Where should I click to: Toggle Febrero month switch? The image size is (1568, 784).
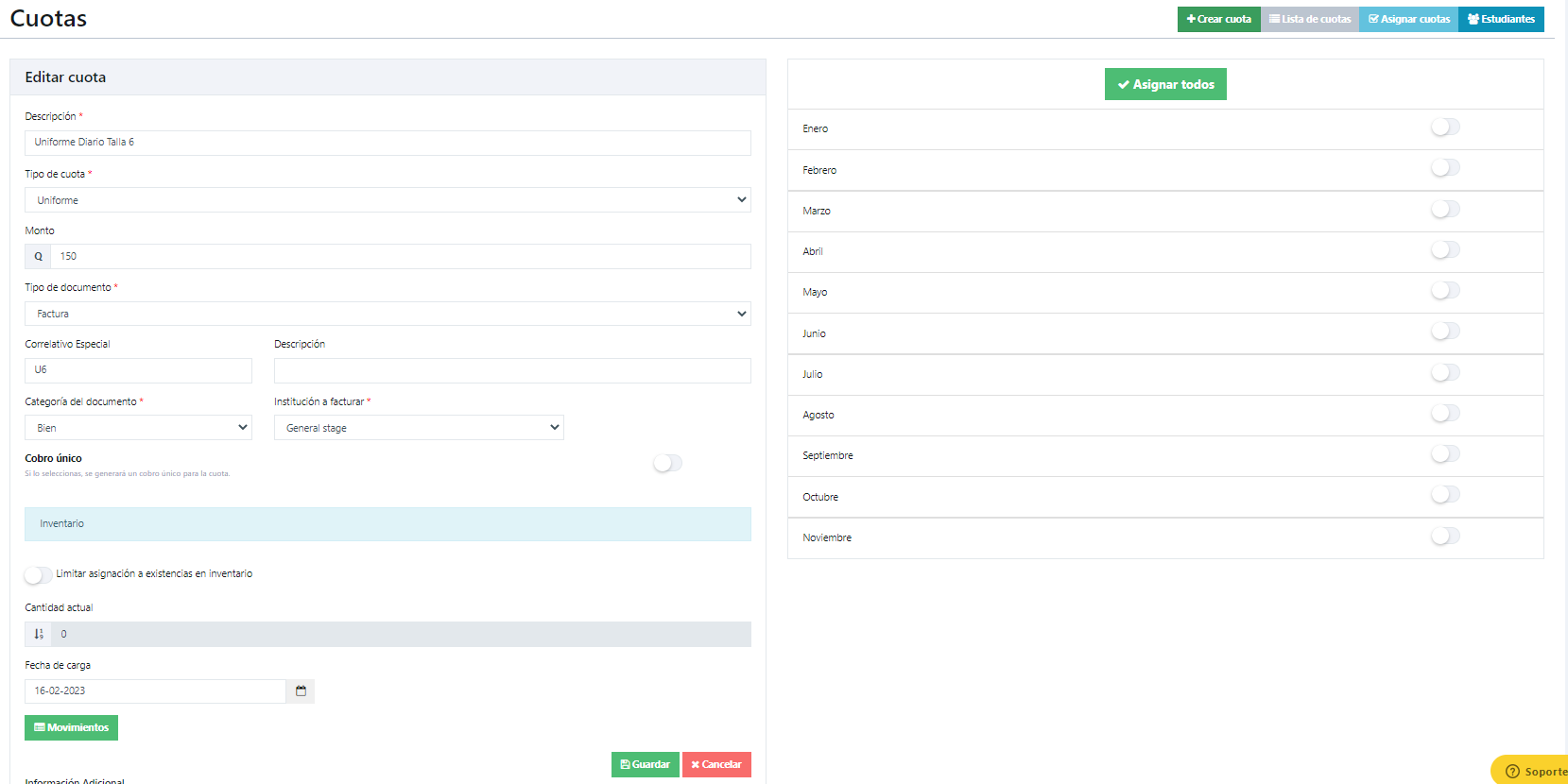(x=1445, y=168)
